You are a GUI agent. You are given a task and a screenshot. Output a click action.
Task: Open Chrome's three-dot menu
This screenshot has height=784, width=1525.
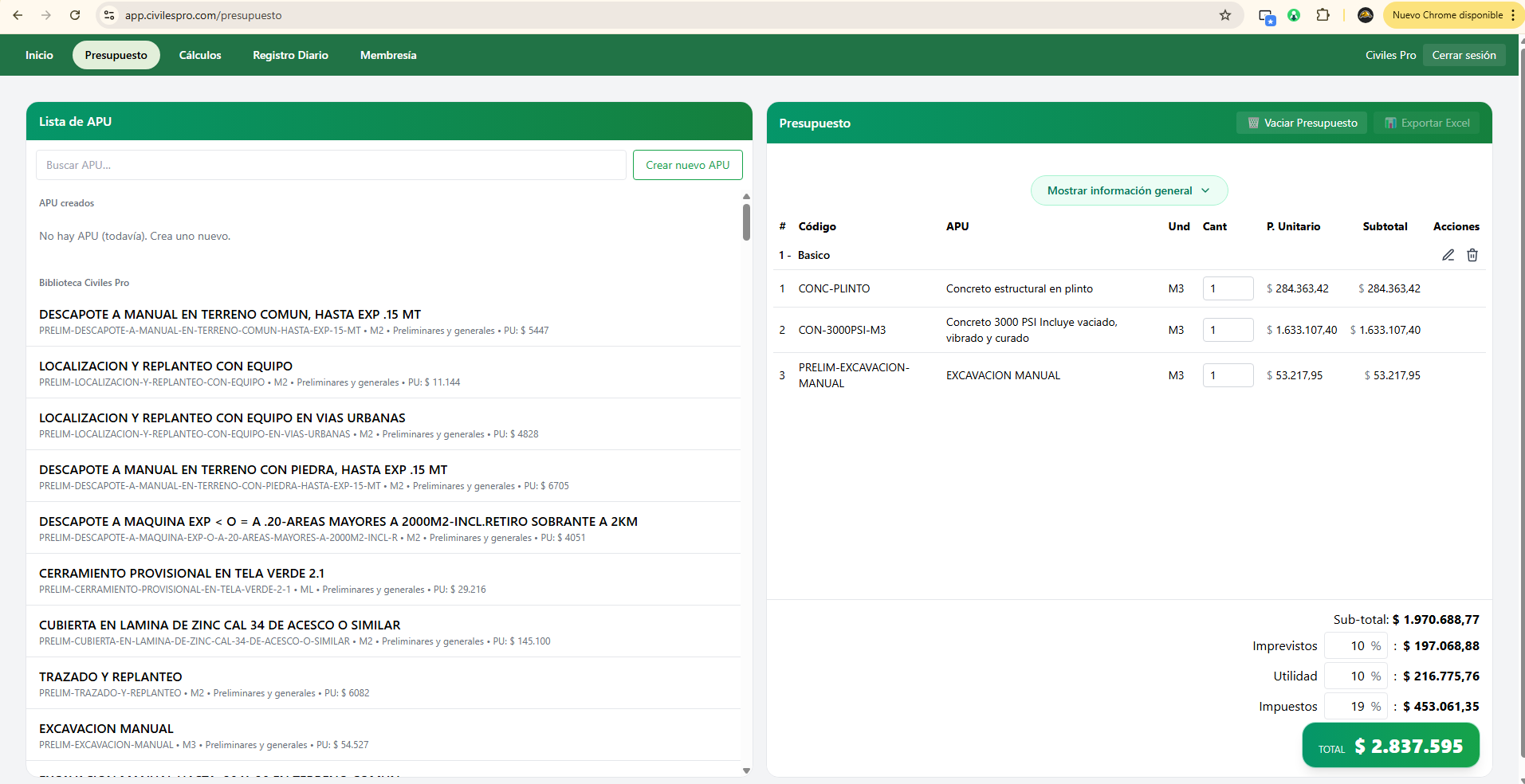tap(1512, 15)
